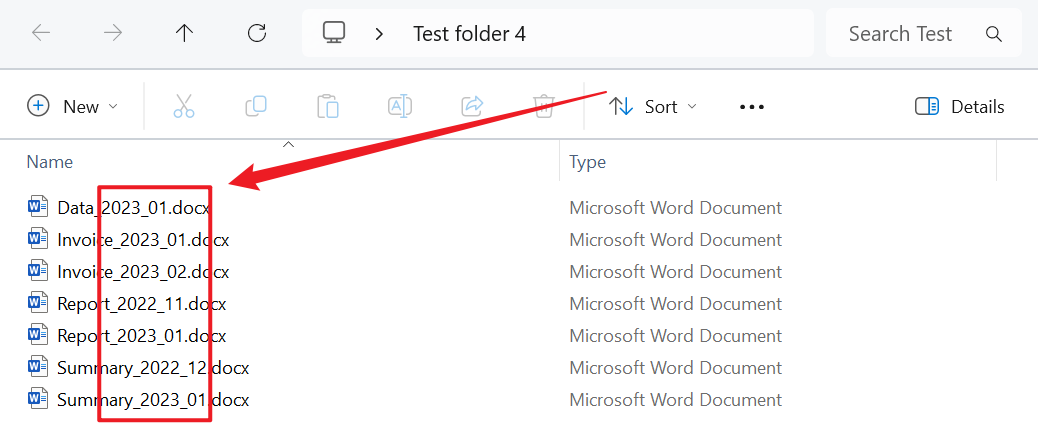Sort files by Type column header
This screenshot has width=1038, height=428.
[588, 162]
